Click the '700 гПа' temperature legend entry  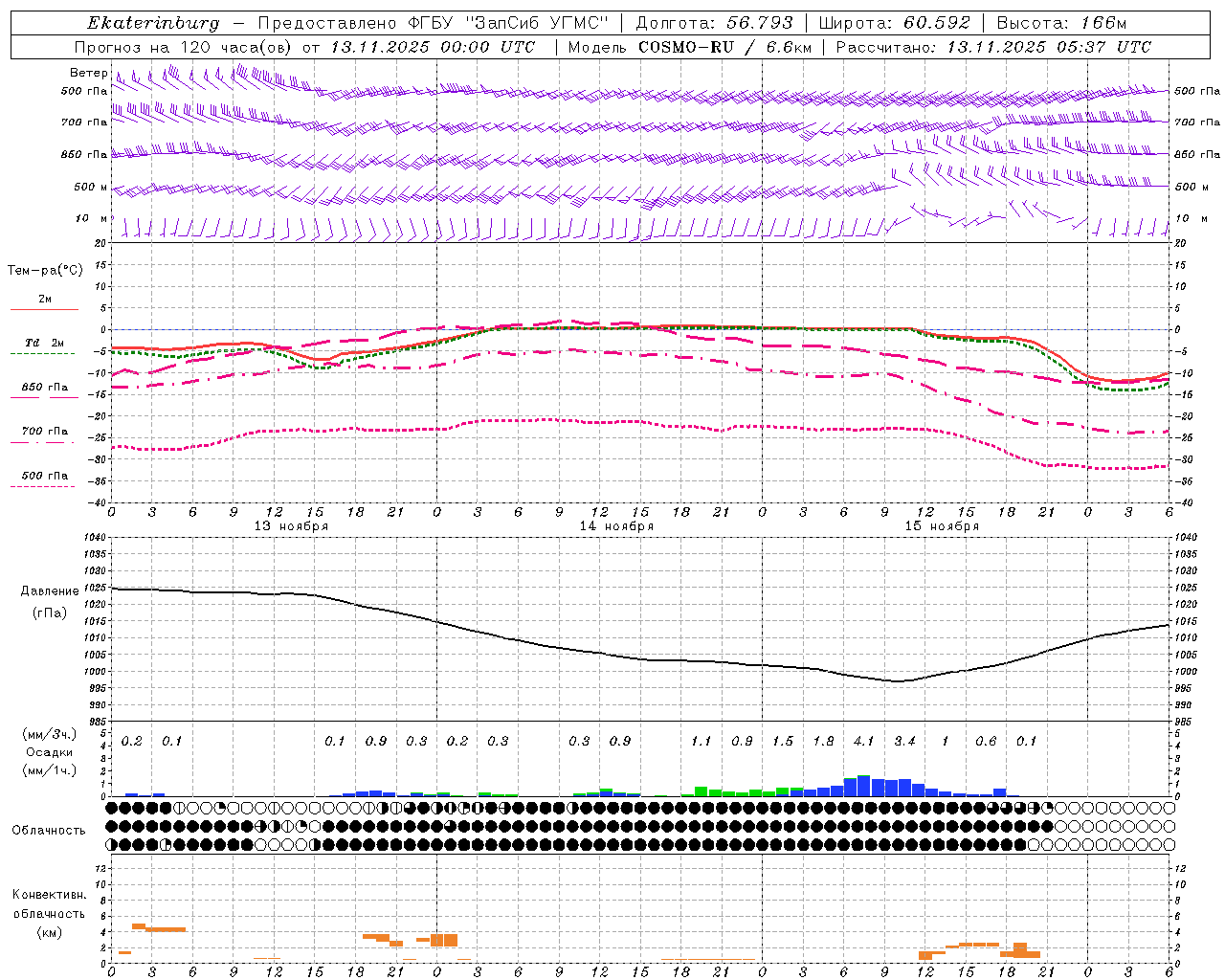click(x=45, y=432)
